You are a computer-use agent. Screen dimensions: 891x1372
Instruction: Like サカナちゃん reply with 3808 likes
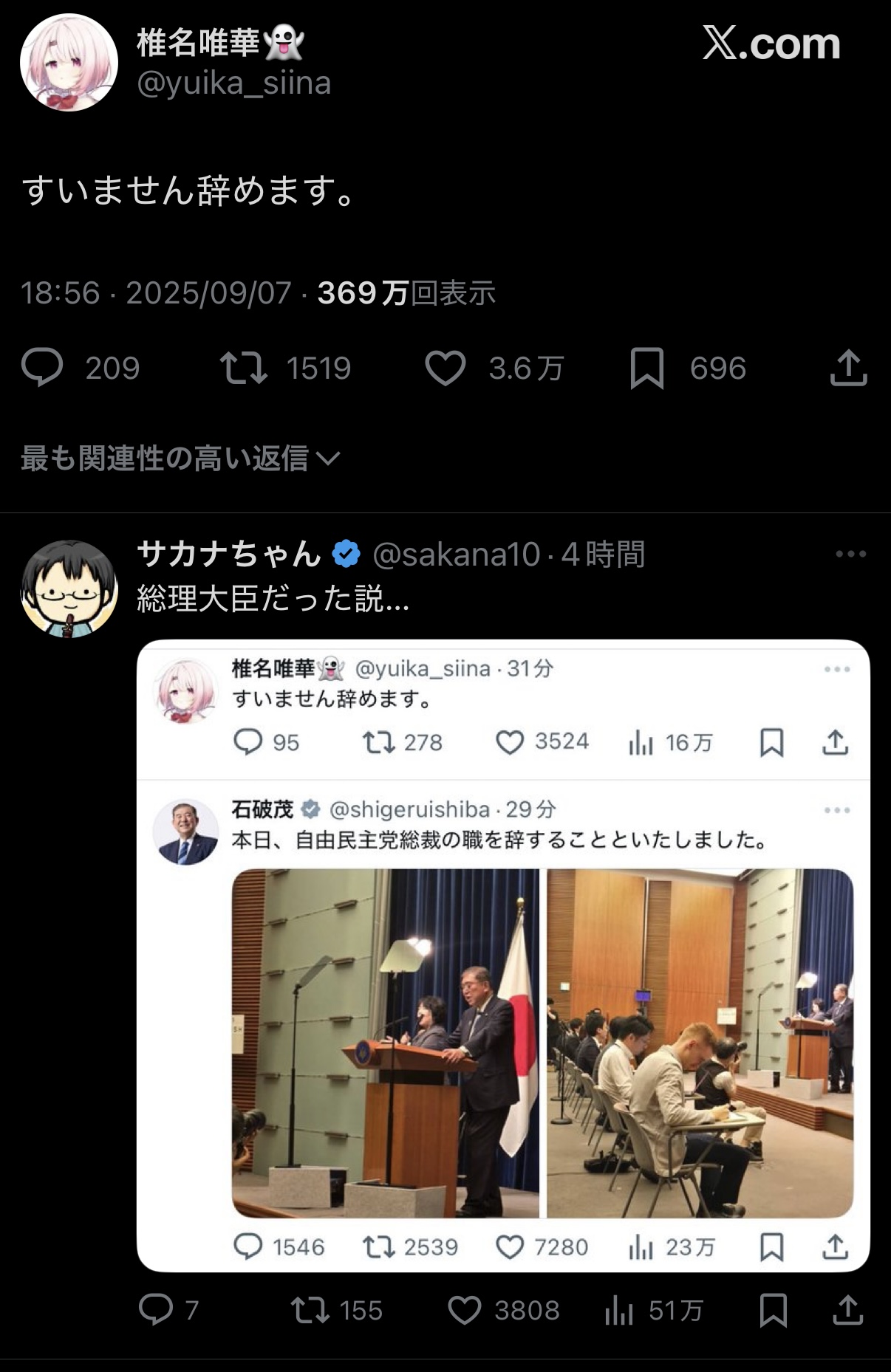point(465,1310)
